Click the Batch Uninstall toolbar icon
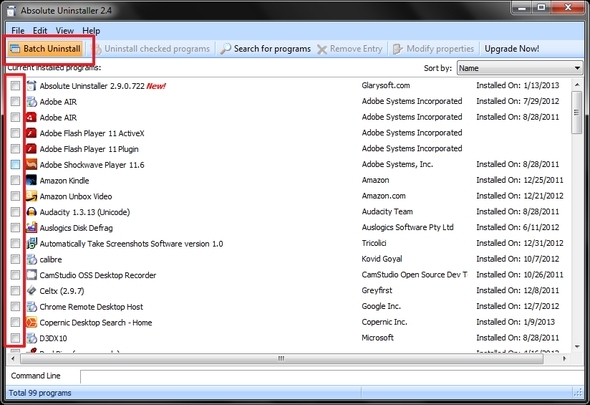The width and height of the screenshot is (590, 405). [x=15, y=49]
